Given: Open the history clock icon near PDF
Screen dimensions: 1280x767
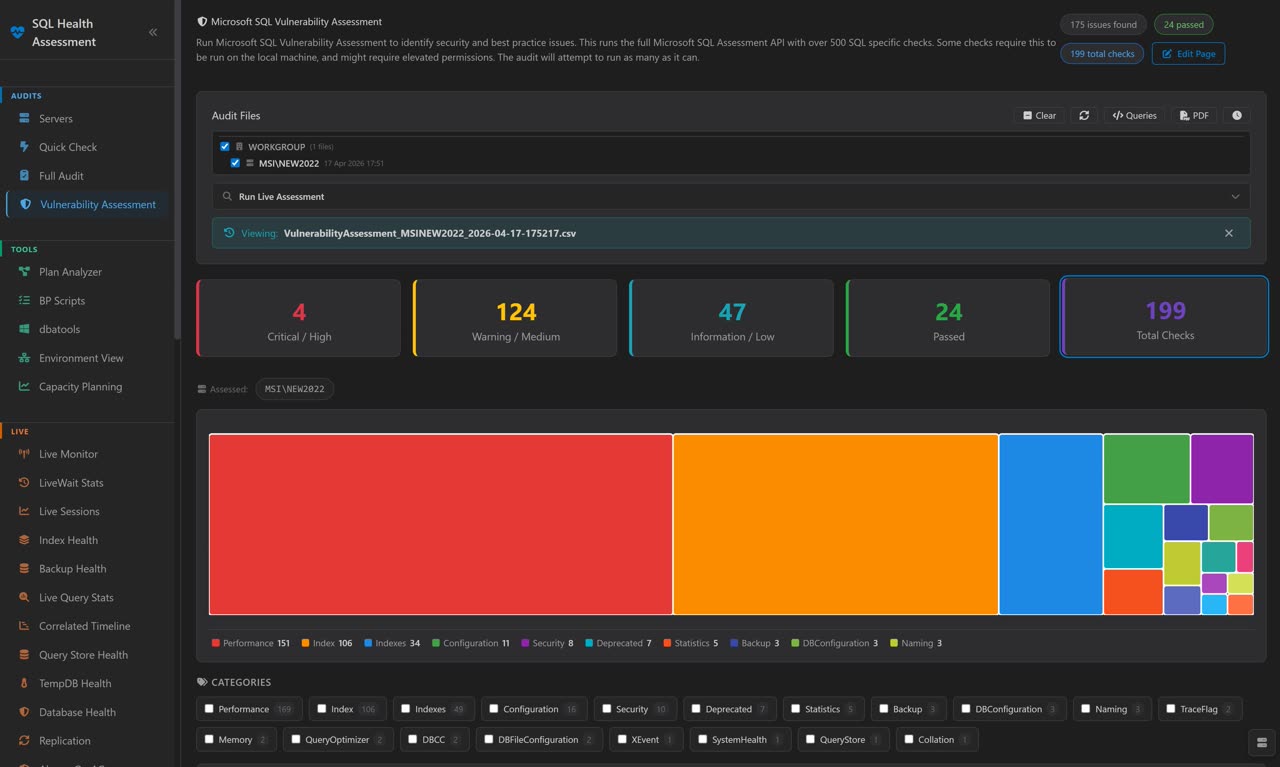Looking at the screenshot, I should [x=1236, y=115].
